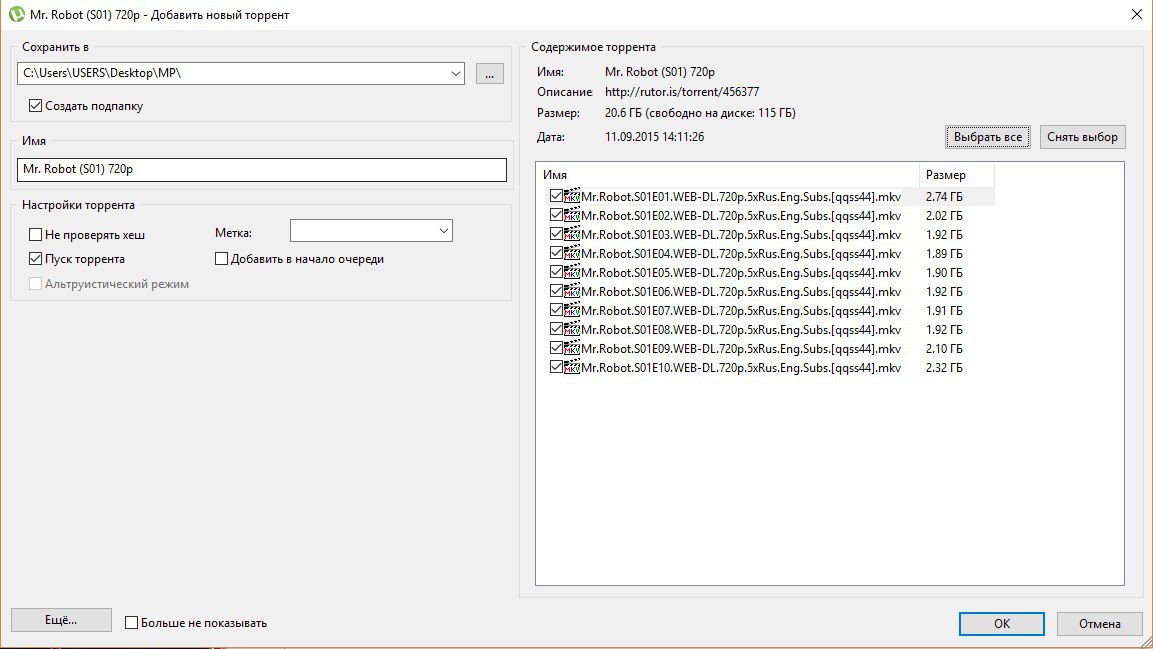
Task: Select Mr.Robot.S01E10 file name
Action: 740,367
